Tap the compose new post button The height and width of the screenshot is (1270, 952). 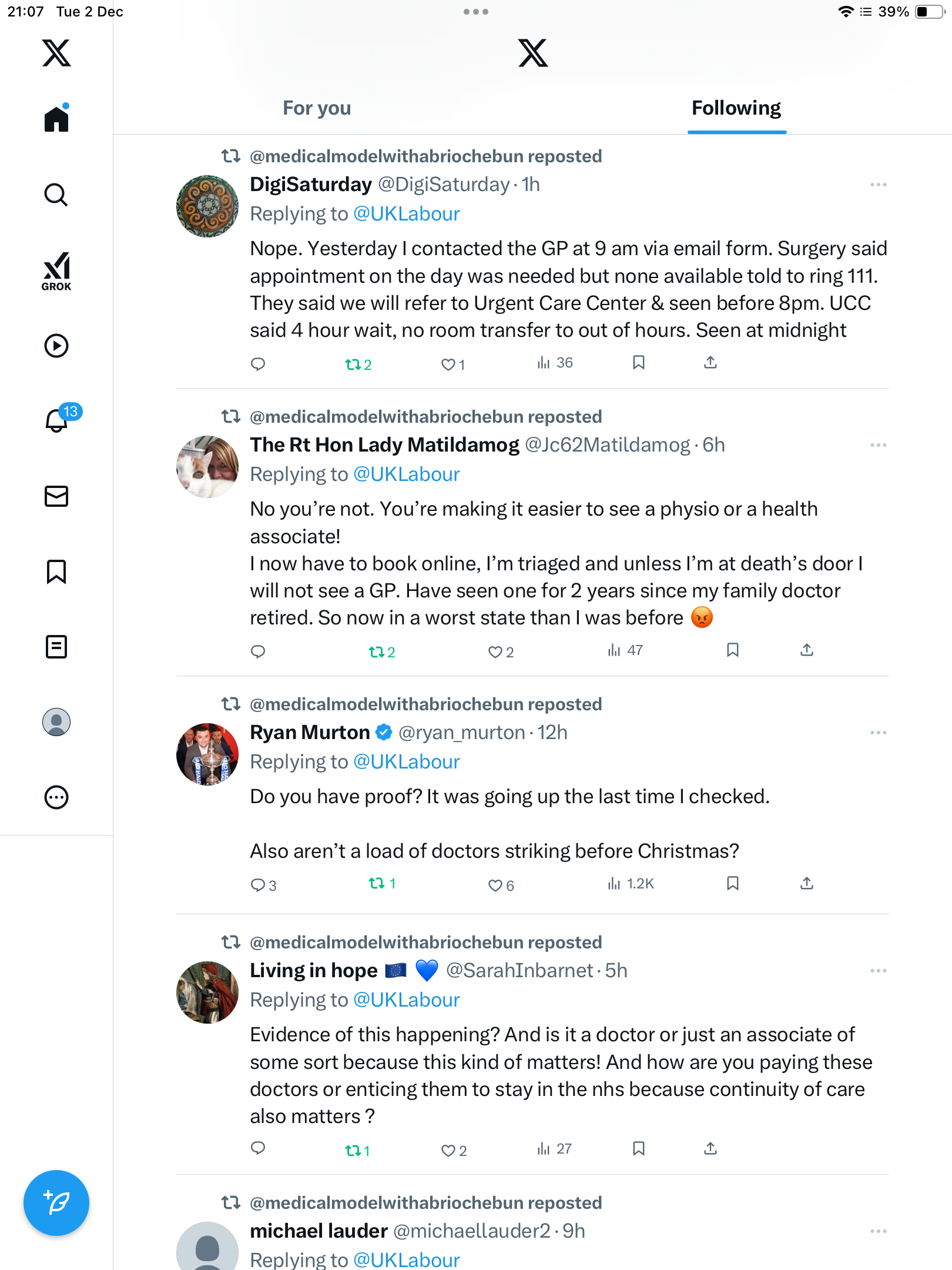pyautogui.click(x=56, y=1203)
